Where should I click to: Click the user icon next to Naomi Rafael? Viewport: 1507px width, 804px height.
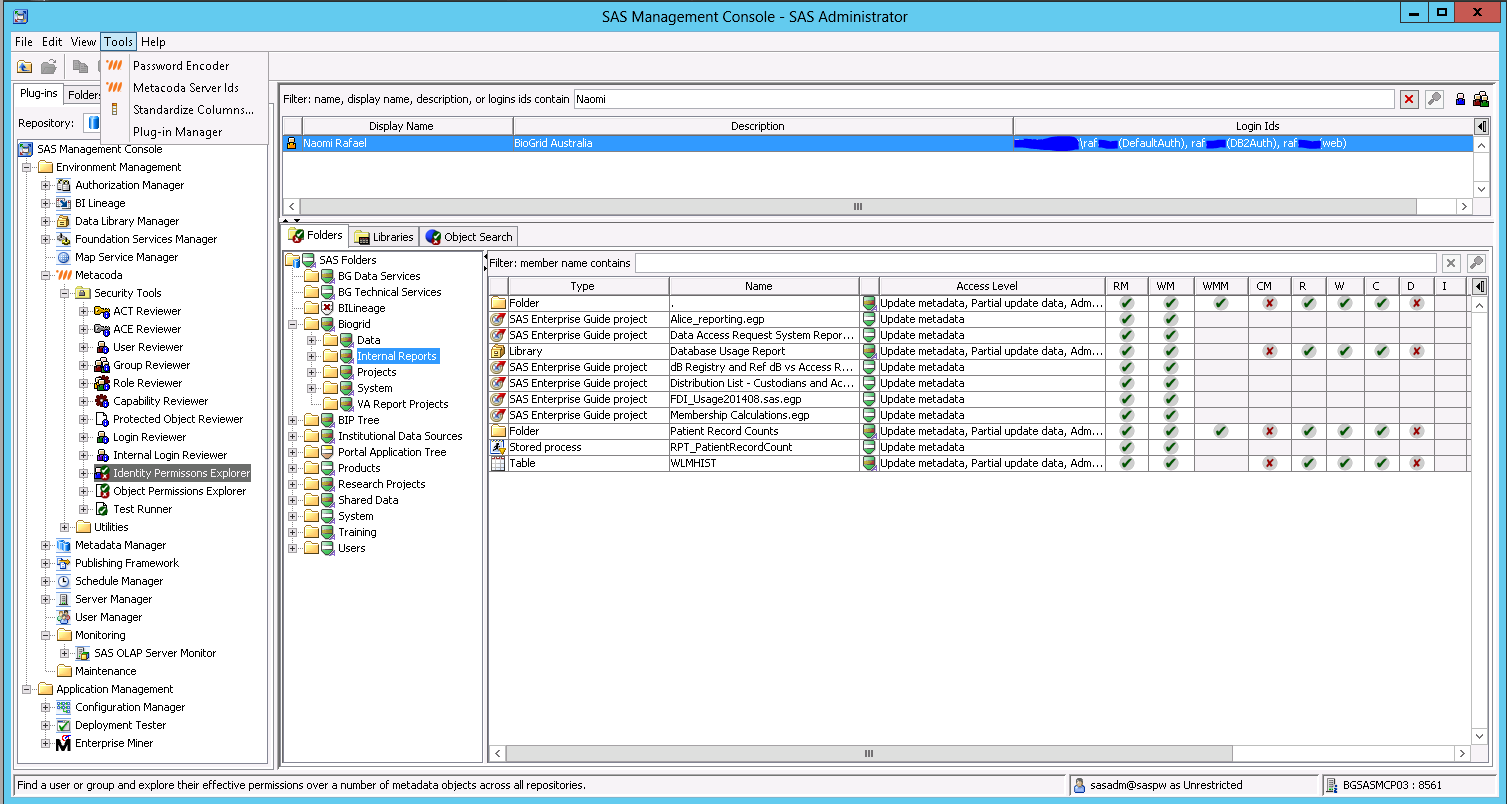click(x=292, y=143)
